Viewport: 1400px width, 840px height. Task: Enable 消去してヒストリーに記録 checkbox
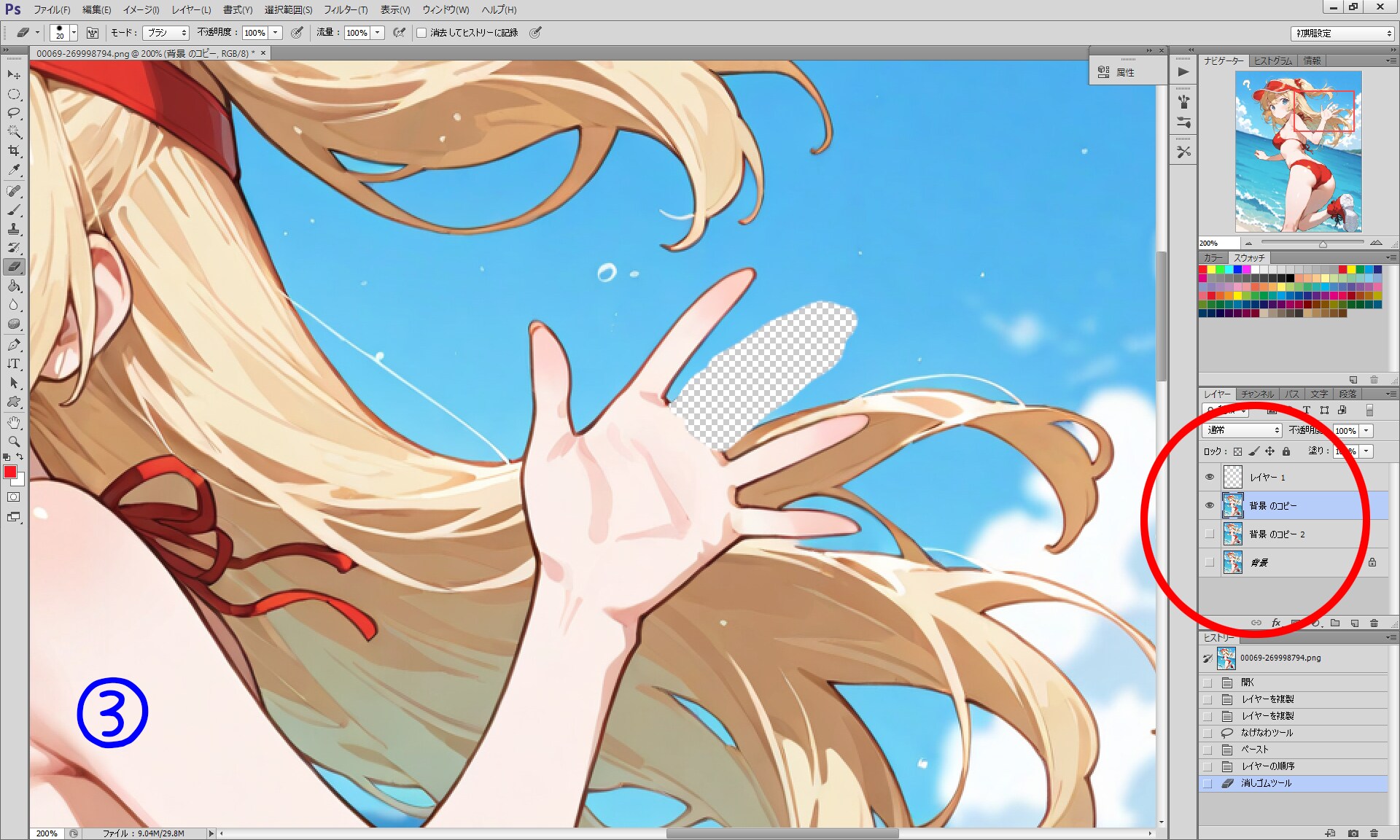[421, 33]
